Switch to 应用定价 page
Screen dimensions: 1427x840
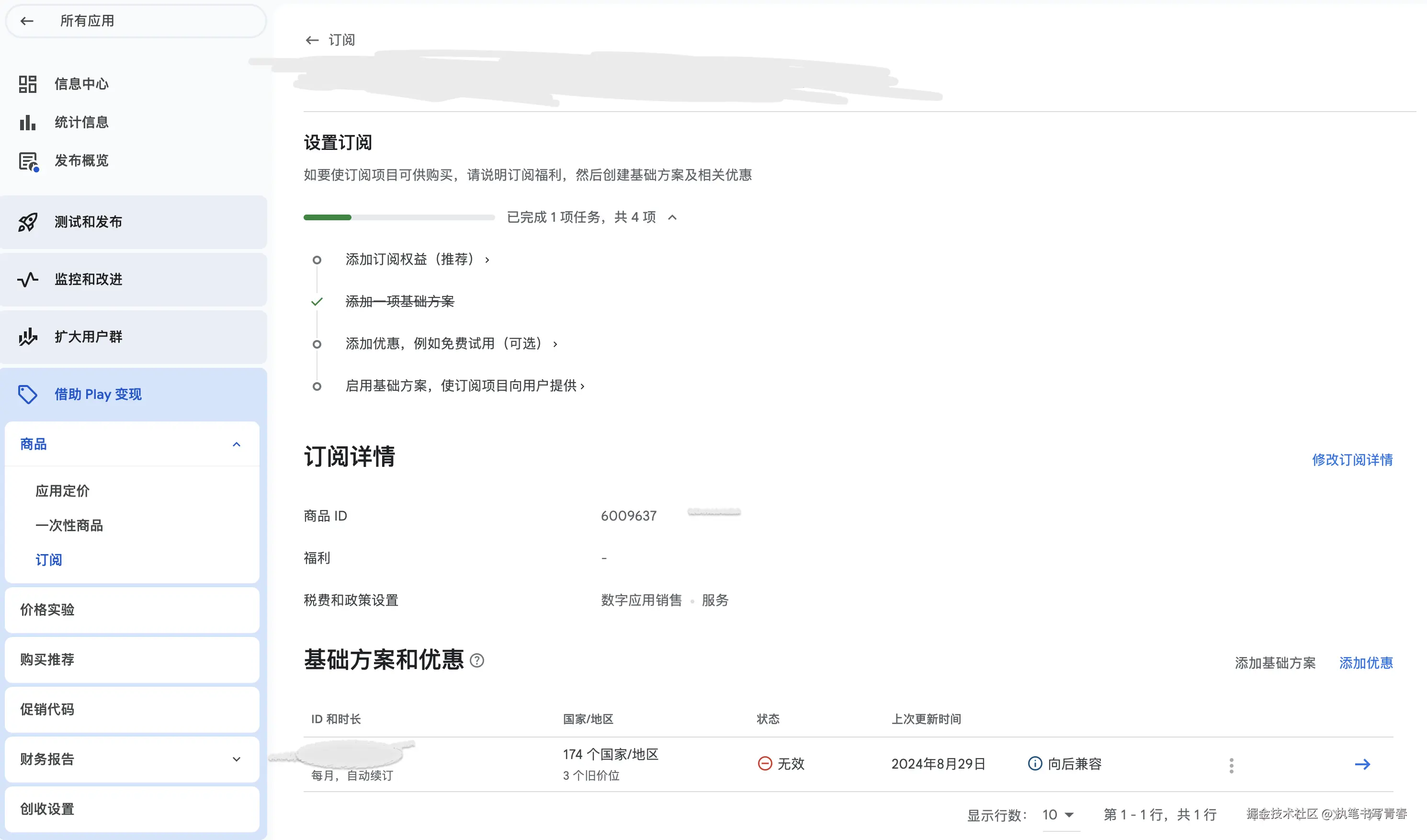[x=62, y=491]
